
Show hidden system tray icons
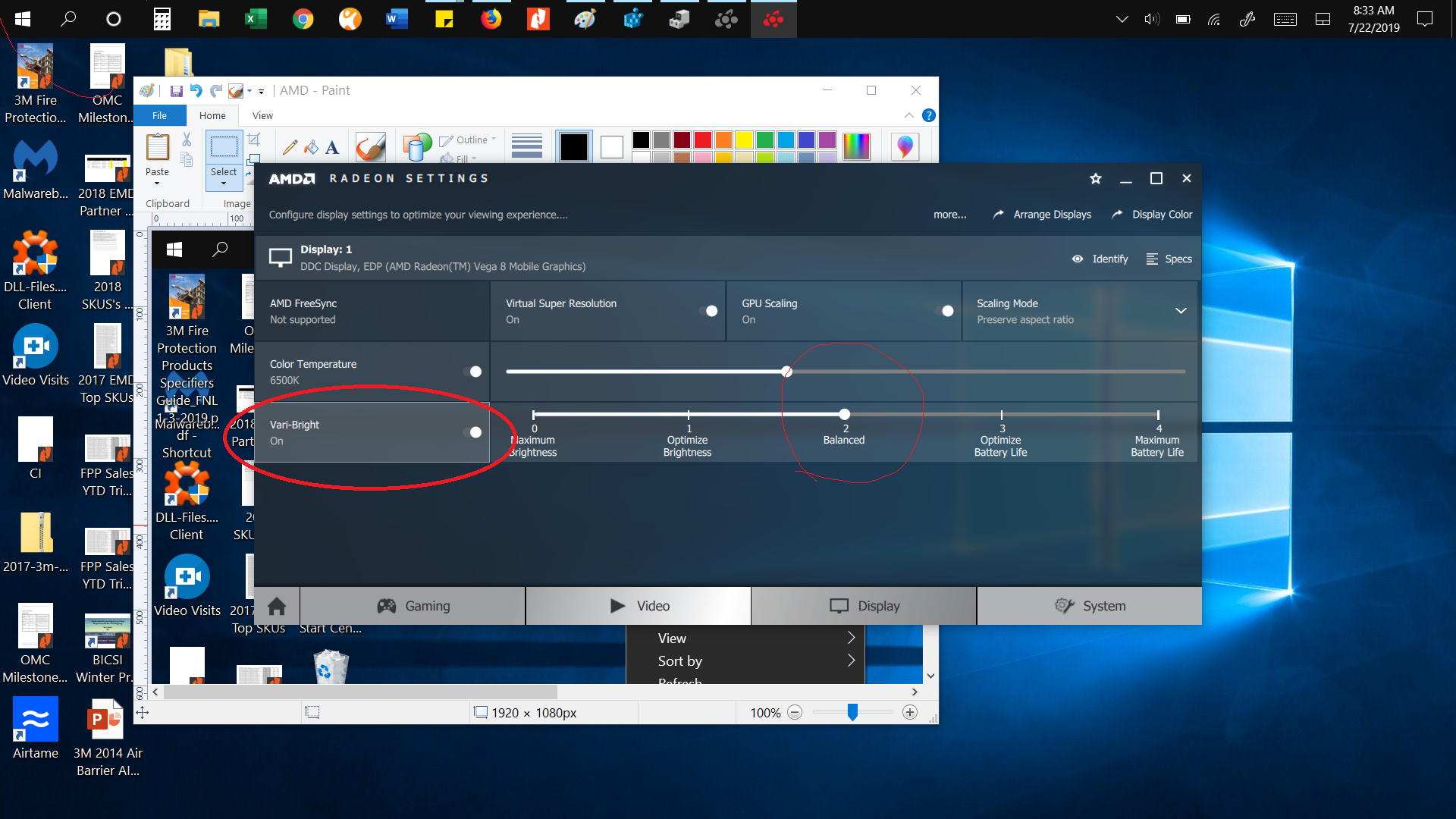click(1122, 19)
